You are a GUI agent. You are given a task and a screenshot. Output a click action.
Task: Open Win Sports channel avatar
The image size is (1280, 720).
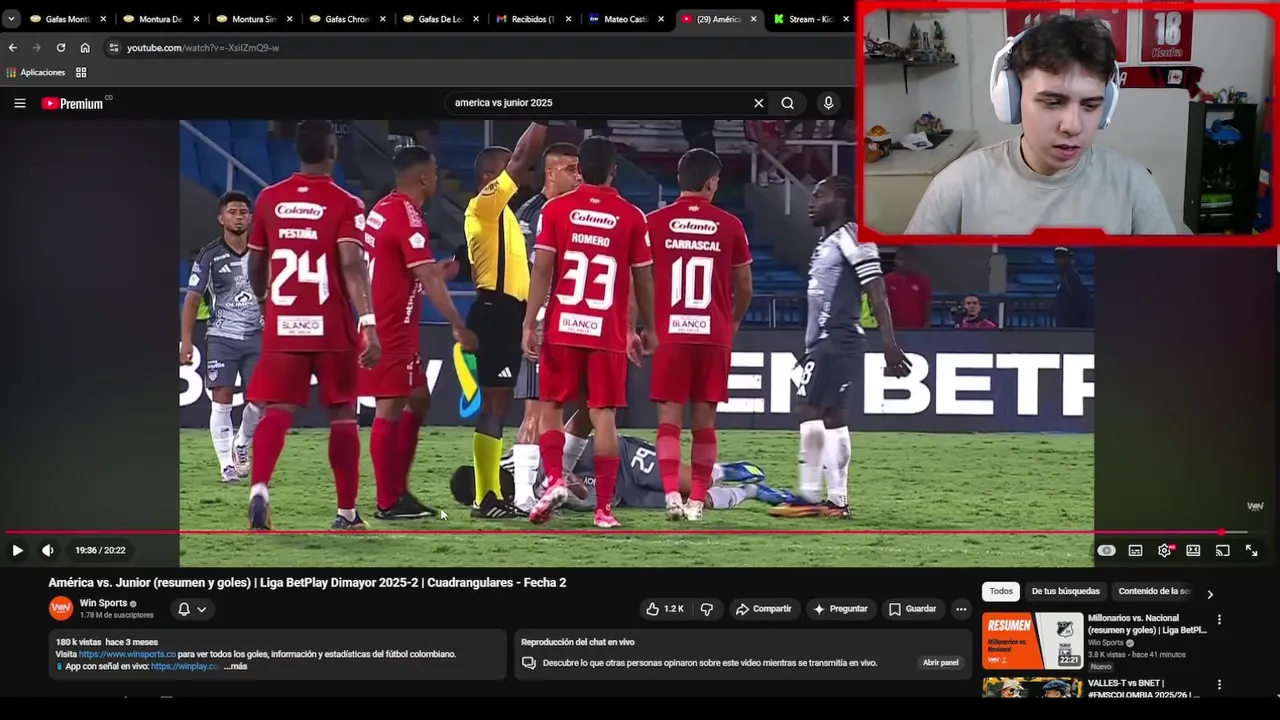pos(61,608)
